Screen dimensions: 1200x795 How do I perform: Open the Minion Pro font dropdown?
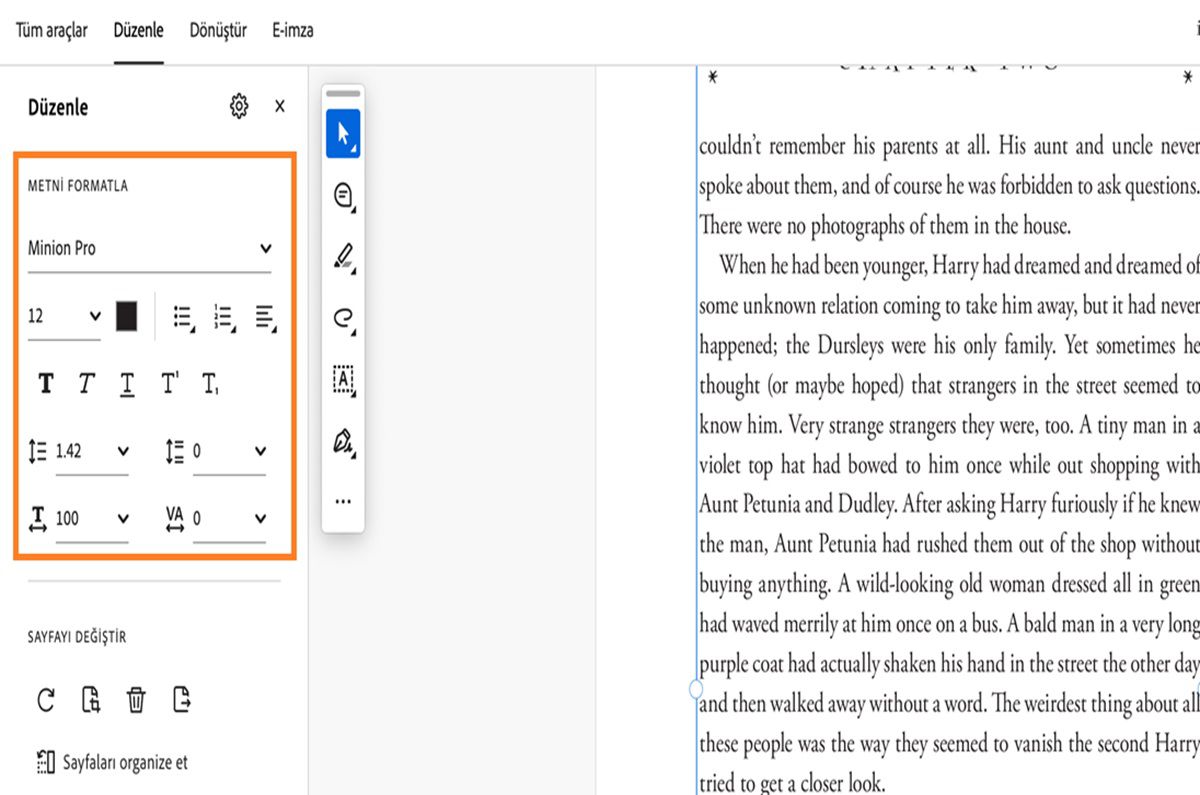(149, 248)
